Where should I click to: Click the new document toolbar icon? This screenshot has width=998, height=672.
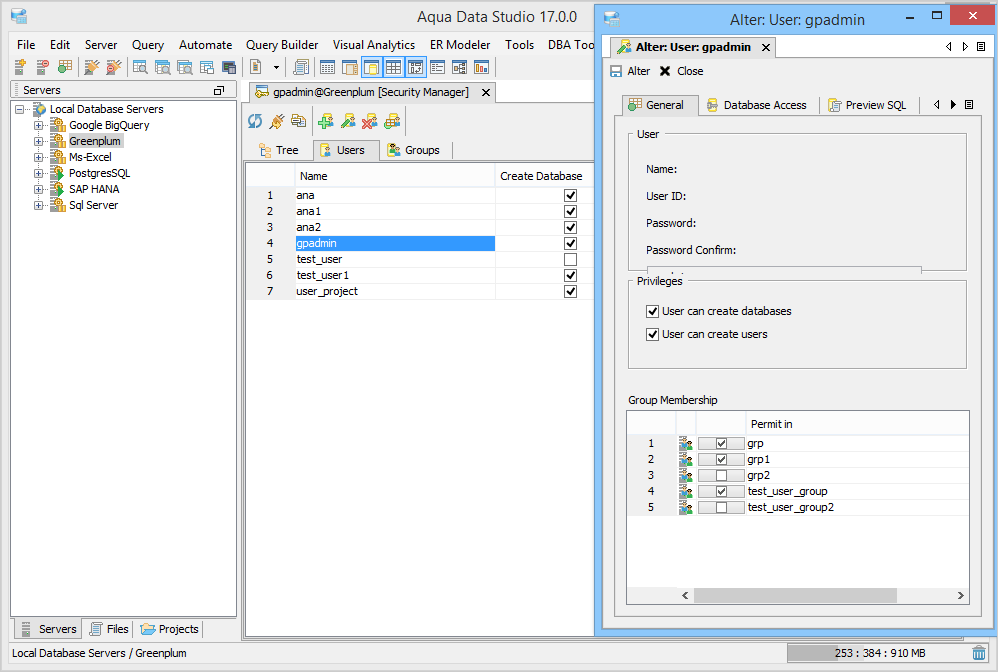(256, 67)
